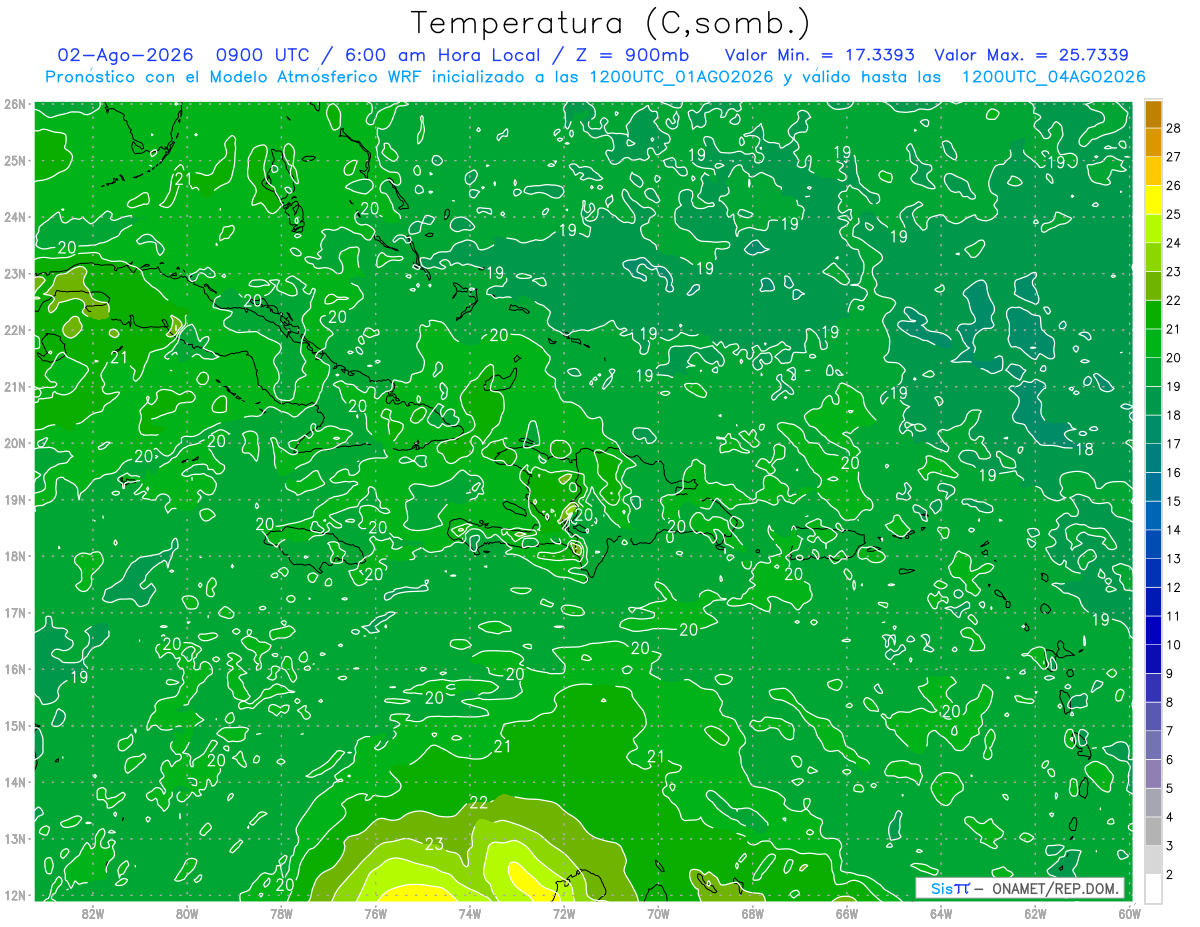Click the colorbar scale value '24'
The width and height of the screenshot is (1200, 927).
[x=1174, y=243]
